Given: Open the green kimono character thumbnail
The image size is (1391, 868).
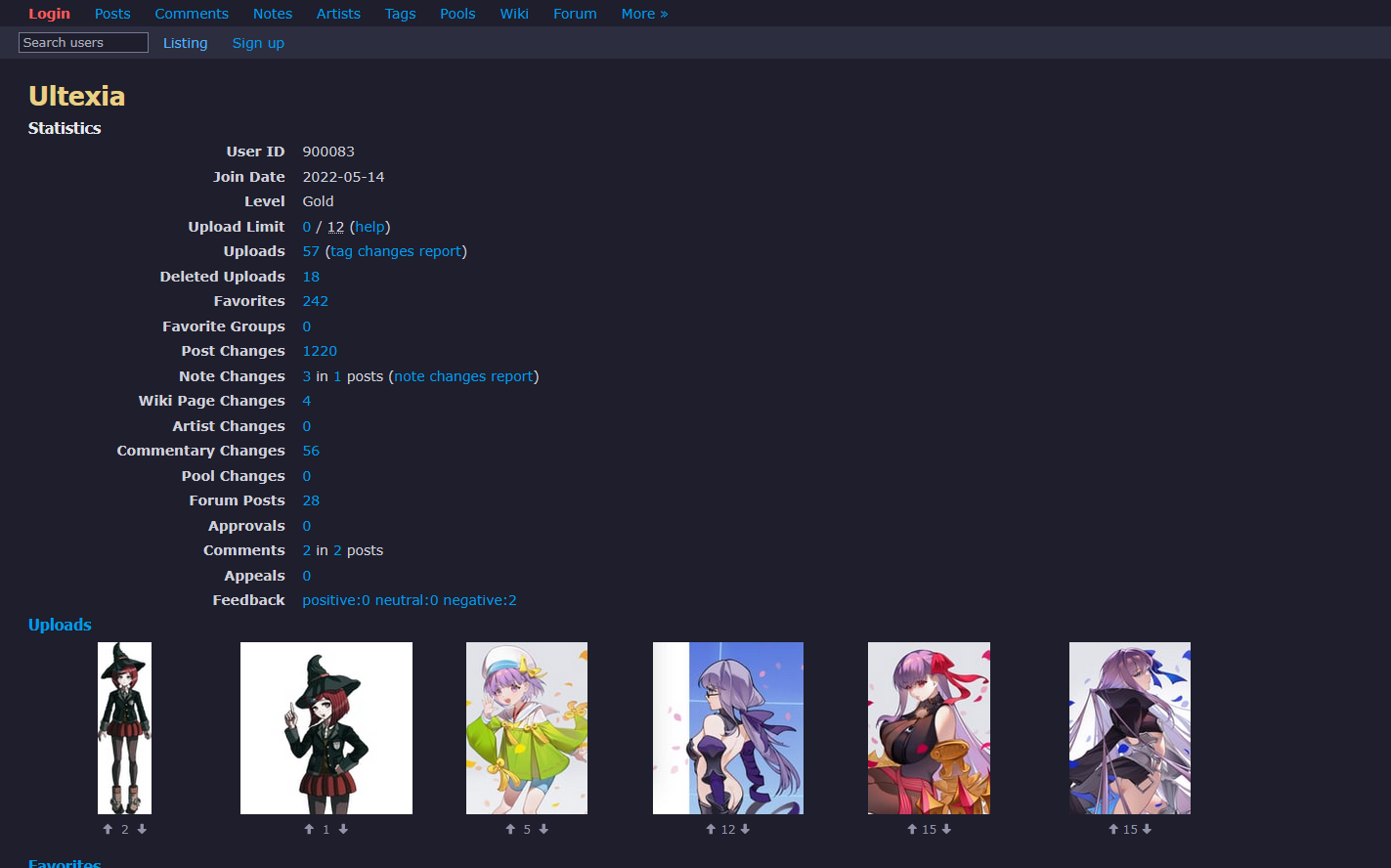Looking at the screenshot, I should pos(527,728).
